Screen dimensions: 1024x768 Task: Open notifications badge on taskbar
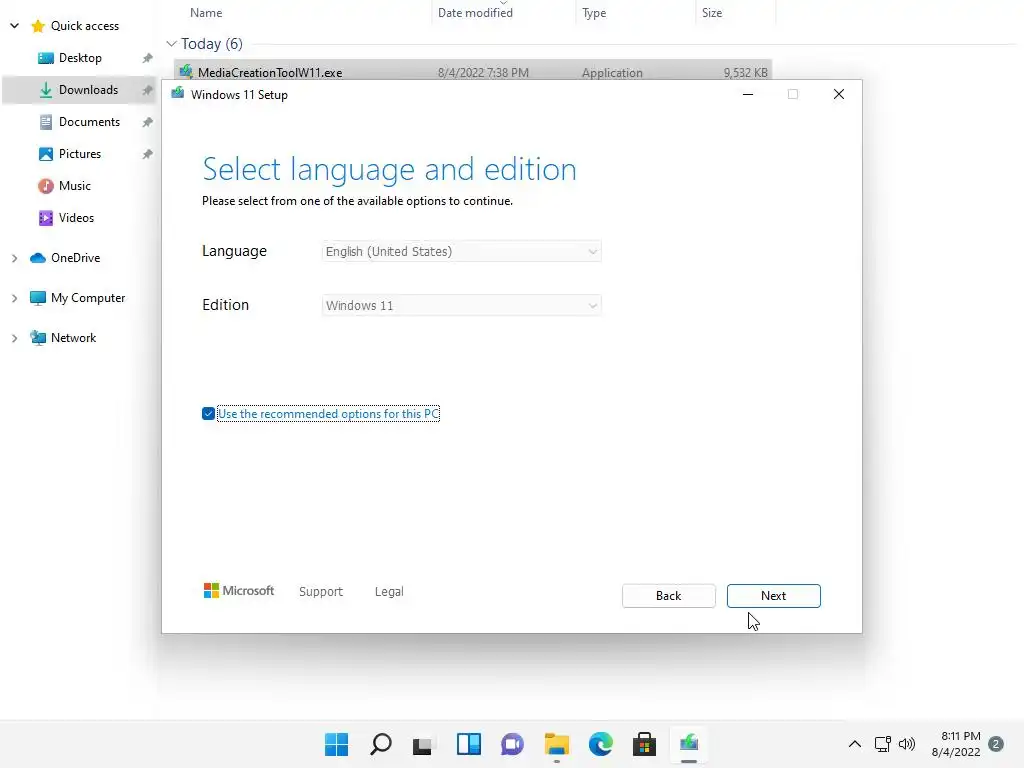click(996, 744)
